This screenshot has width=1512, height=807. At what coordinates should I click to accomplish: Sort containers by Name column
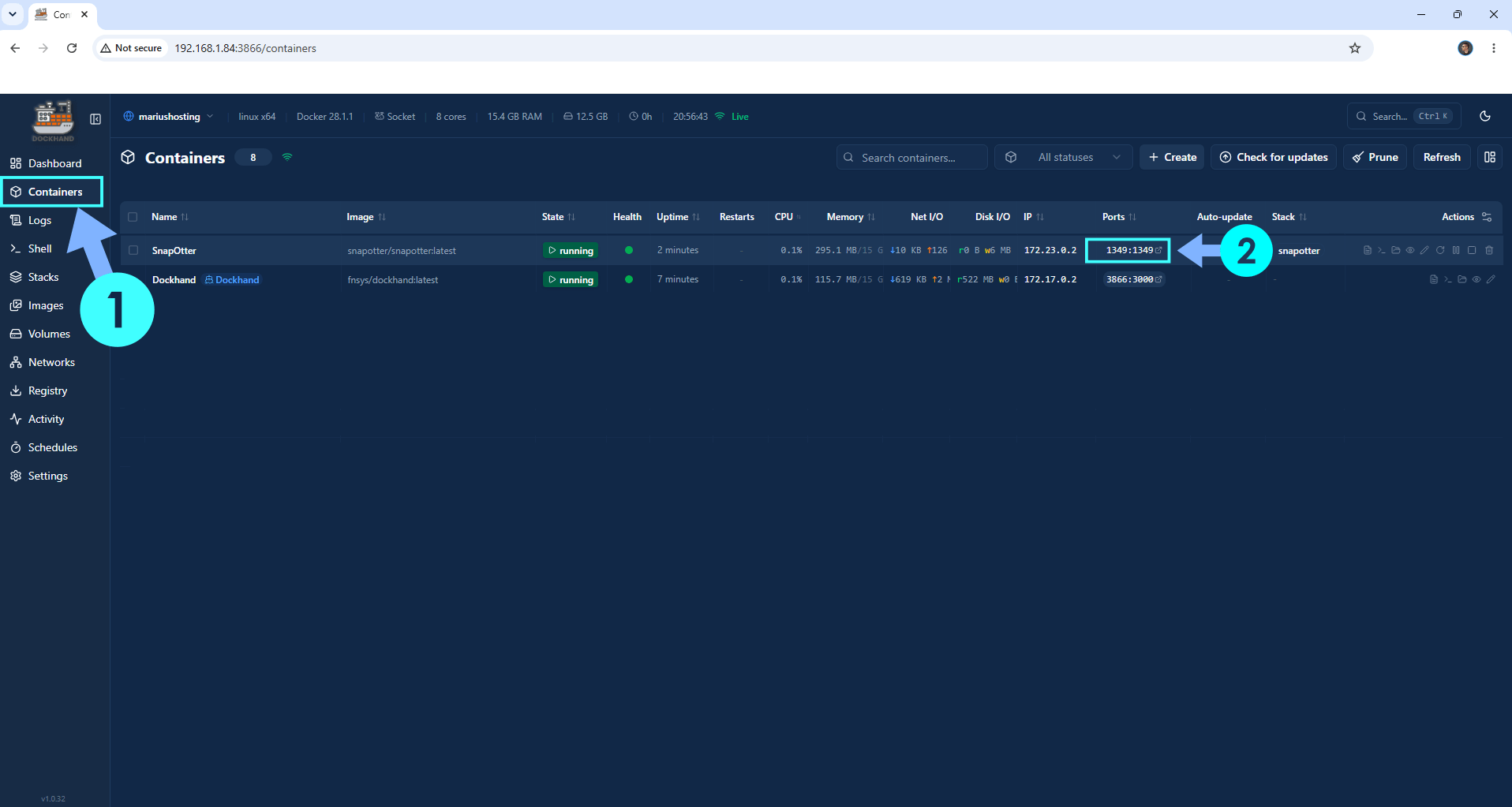point(170,217)
